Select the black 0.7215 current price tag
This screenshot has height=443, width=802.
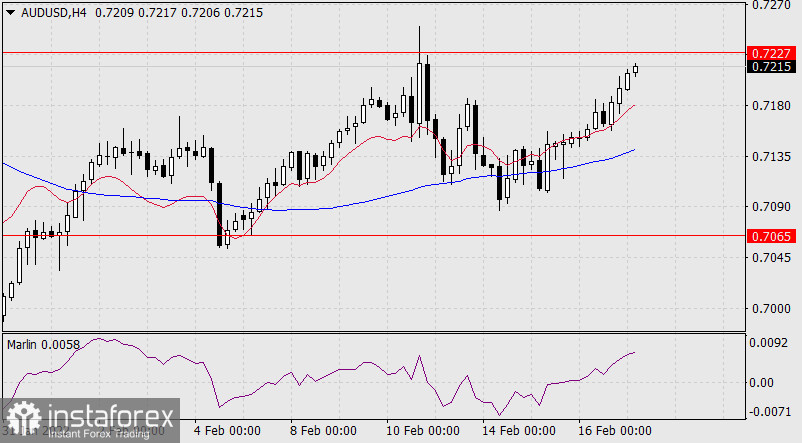[x=770, y=67]
